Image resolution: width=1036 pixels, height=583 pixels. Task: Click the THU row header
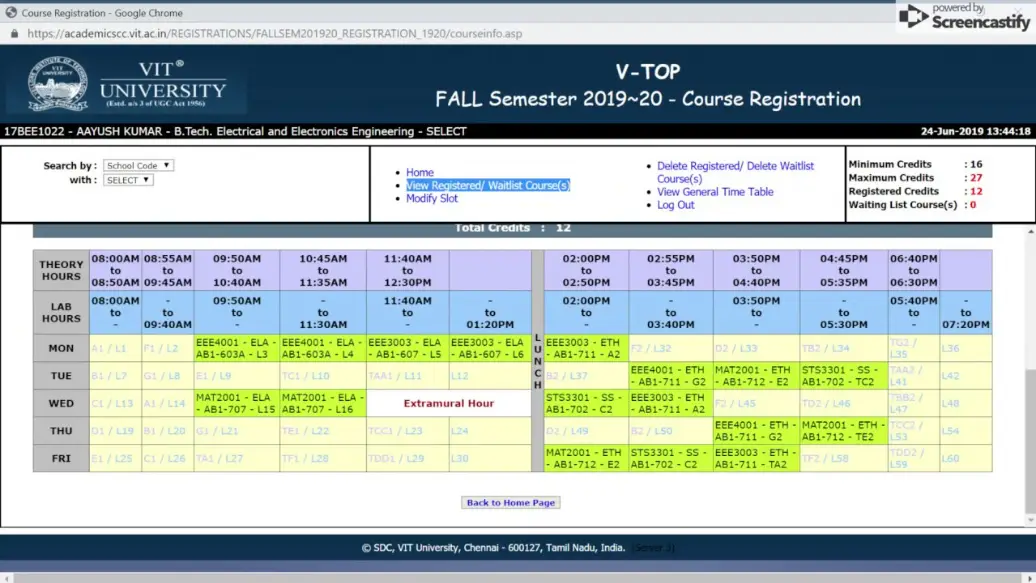61,431
